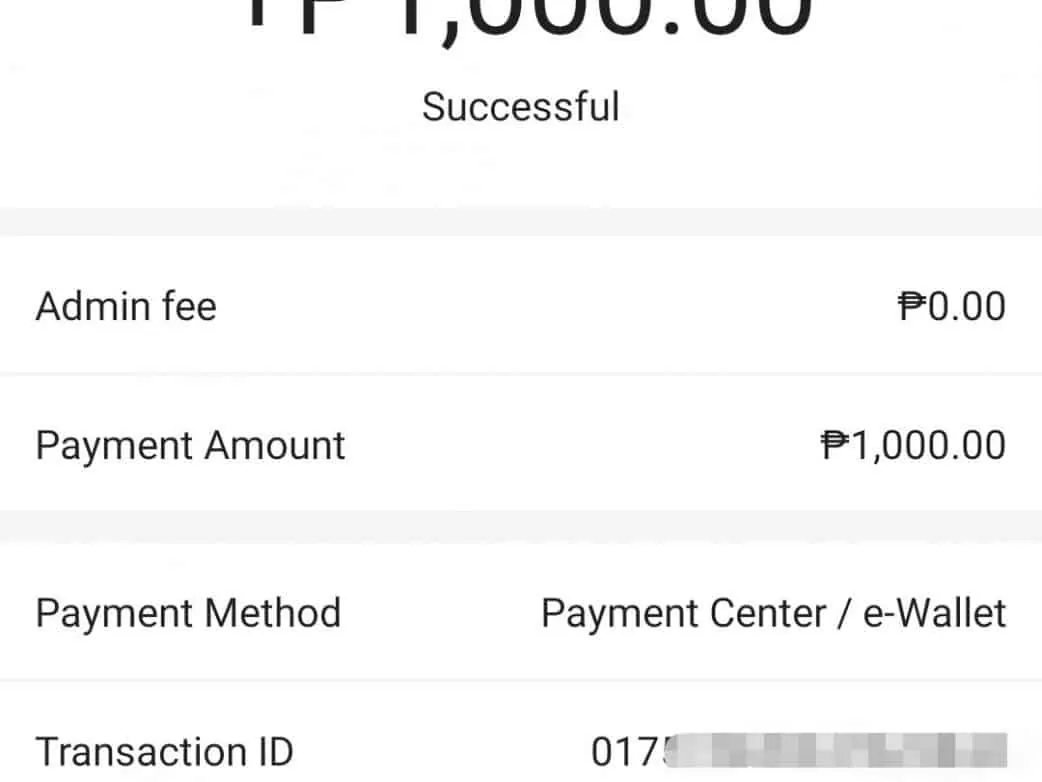Click the ₱0.00 admin fee value
The width and height of the screenshot is (1042, 782).
click(951, 306)
